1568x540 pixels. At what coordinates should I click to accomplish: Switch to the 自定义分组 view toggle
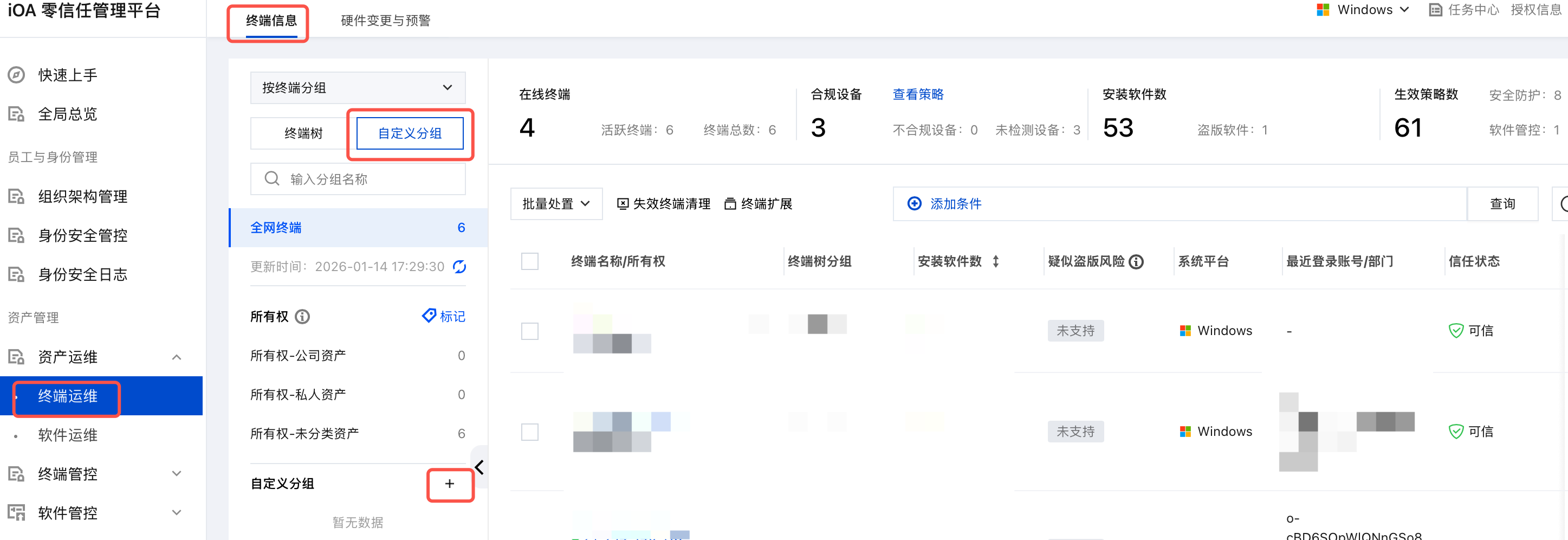point(410,133)
